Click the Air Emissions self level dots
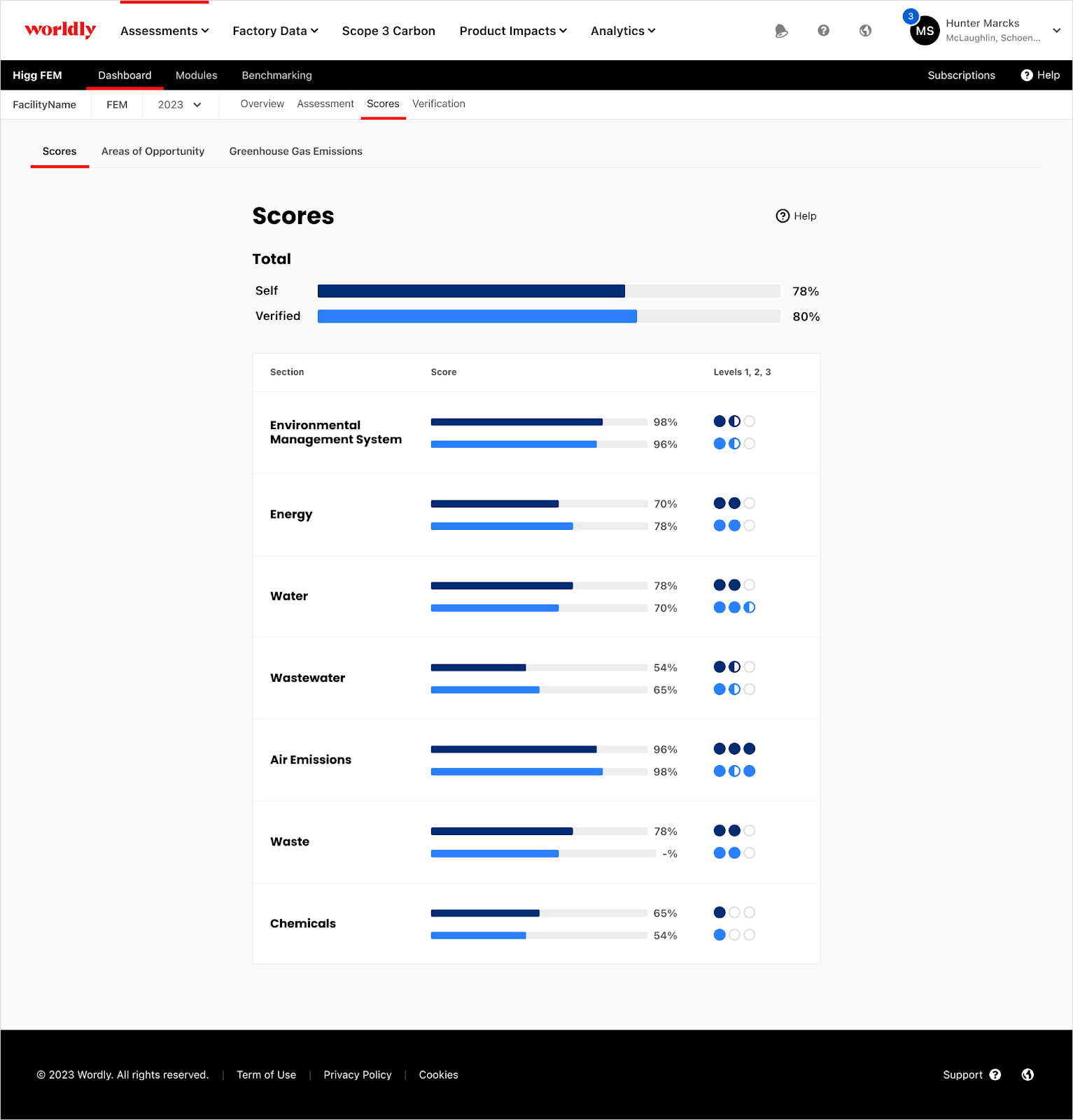This screenshot has width=1073, height=1120. pos(734,749)
